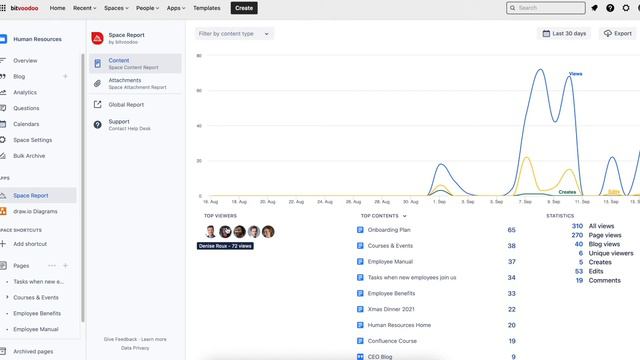Open Employee Benefits in the page tree
Image resolution: width=640 pixels, height=360 pixels.
click(37, 313)
